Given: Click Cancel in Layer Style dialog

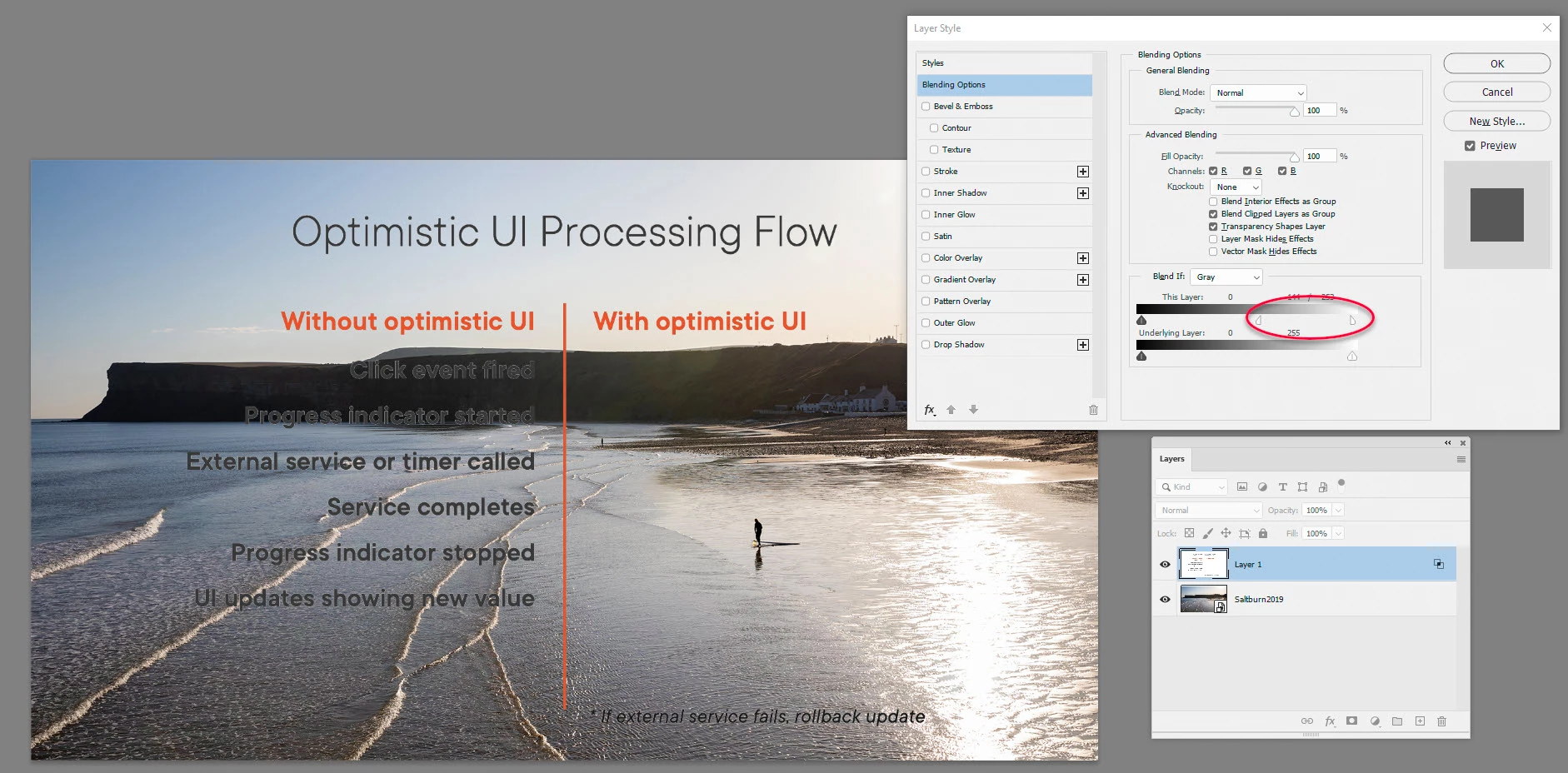Looking at the screenshot, I should 1497,92.
